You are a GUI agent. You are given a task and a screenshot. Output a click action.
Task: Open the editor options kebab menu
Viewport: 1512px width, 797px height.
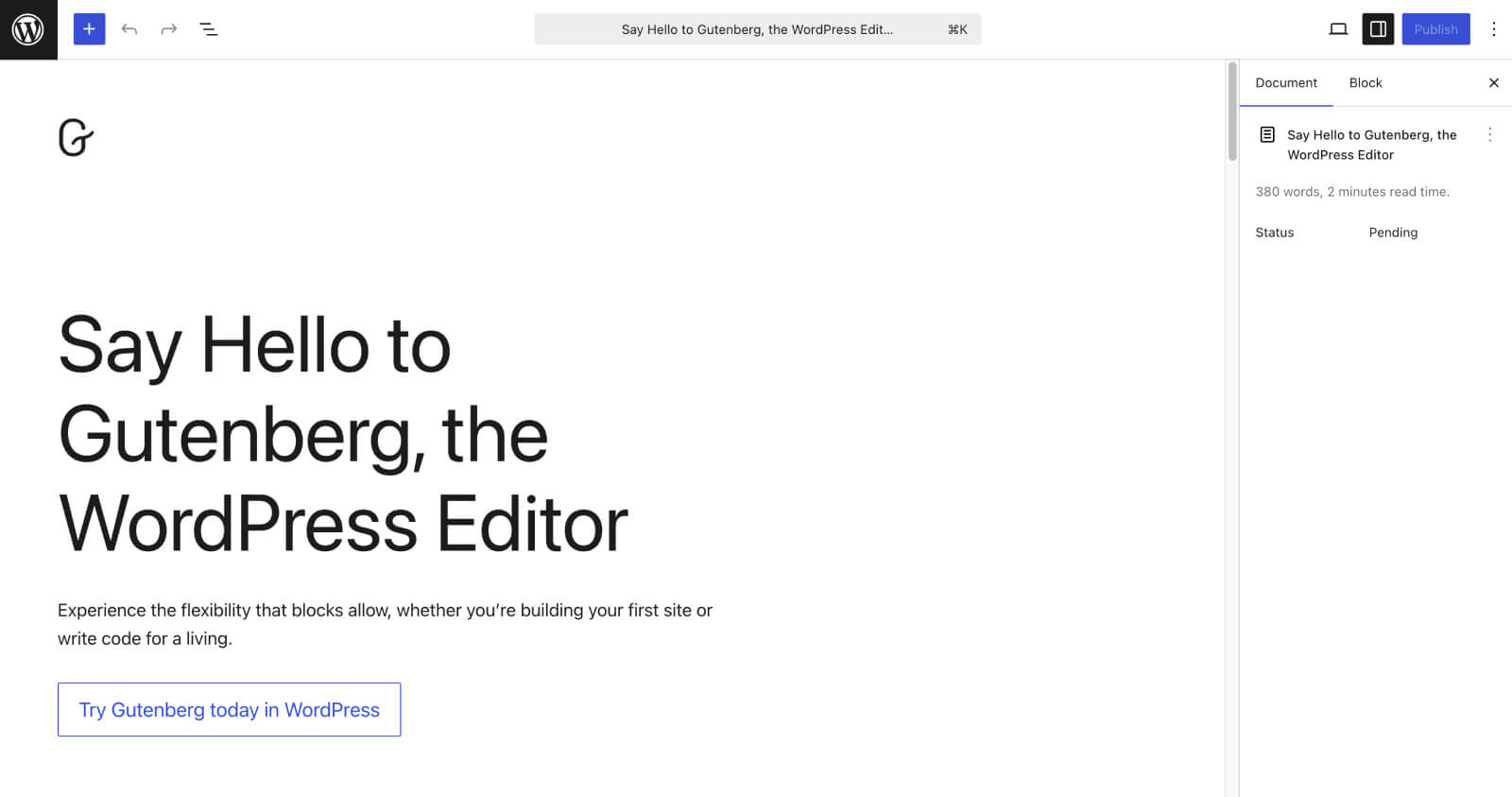pos(1494,28)
